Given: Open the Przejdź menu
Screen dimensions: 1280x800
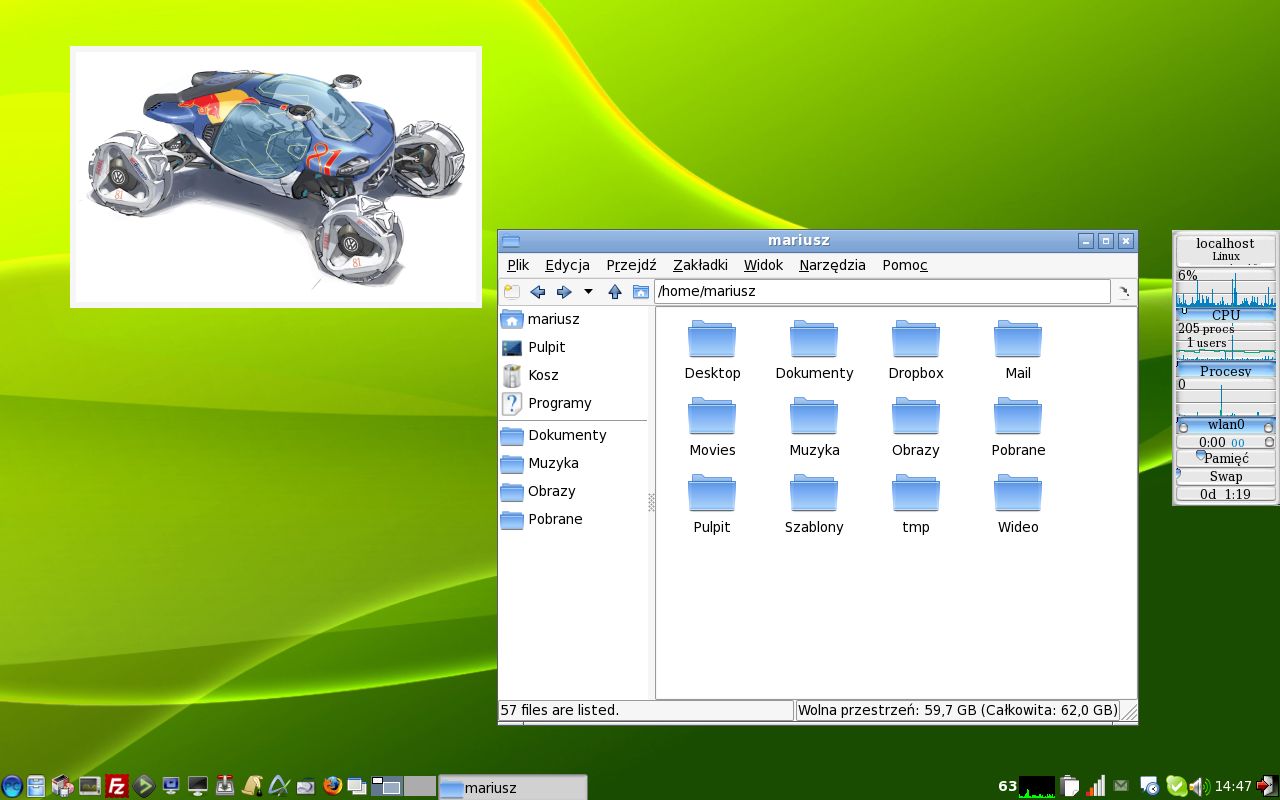Looking at the screenshot, I should coord(631,265).
